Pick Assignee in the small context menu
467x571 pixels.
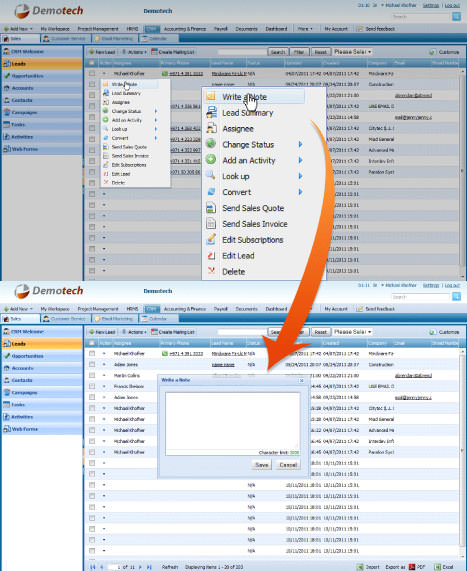pos(121,102)
